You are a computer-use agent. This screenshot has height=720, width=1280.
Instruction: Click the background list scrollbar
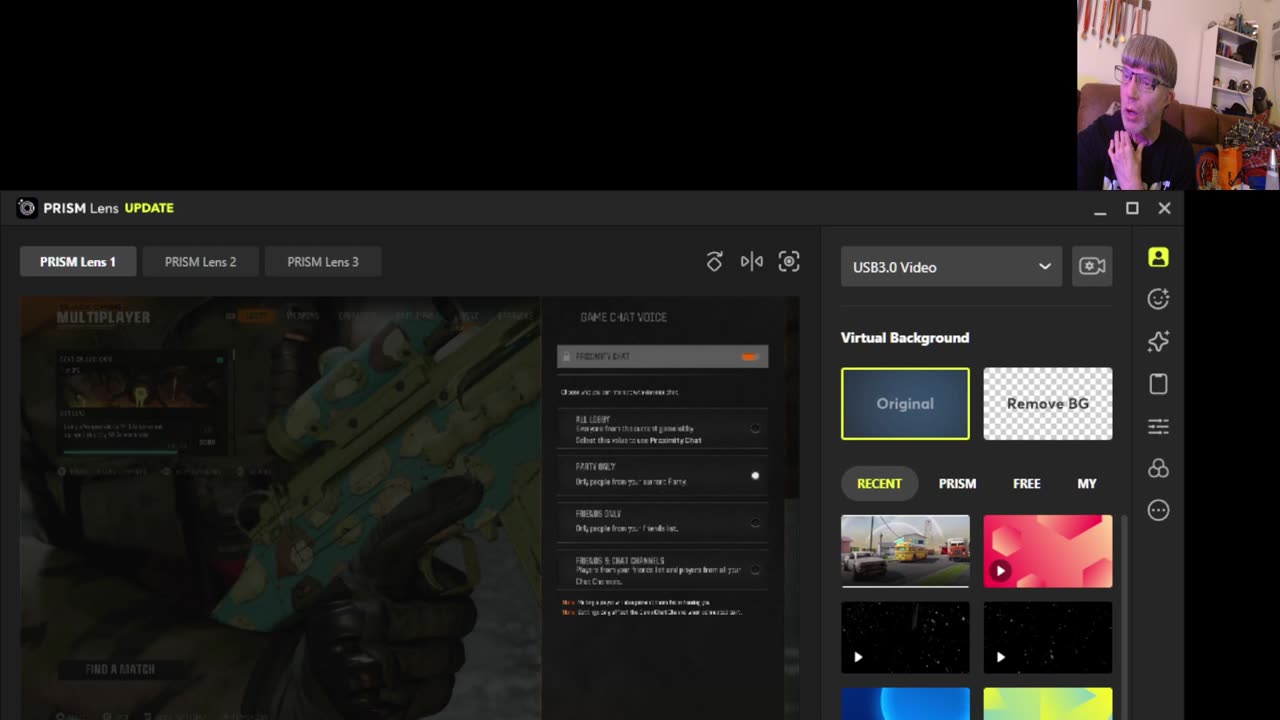point(1125,617)
